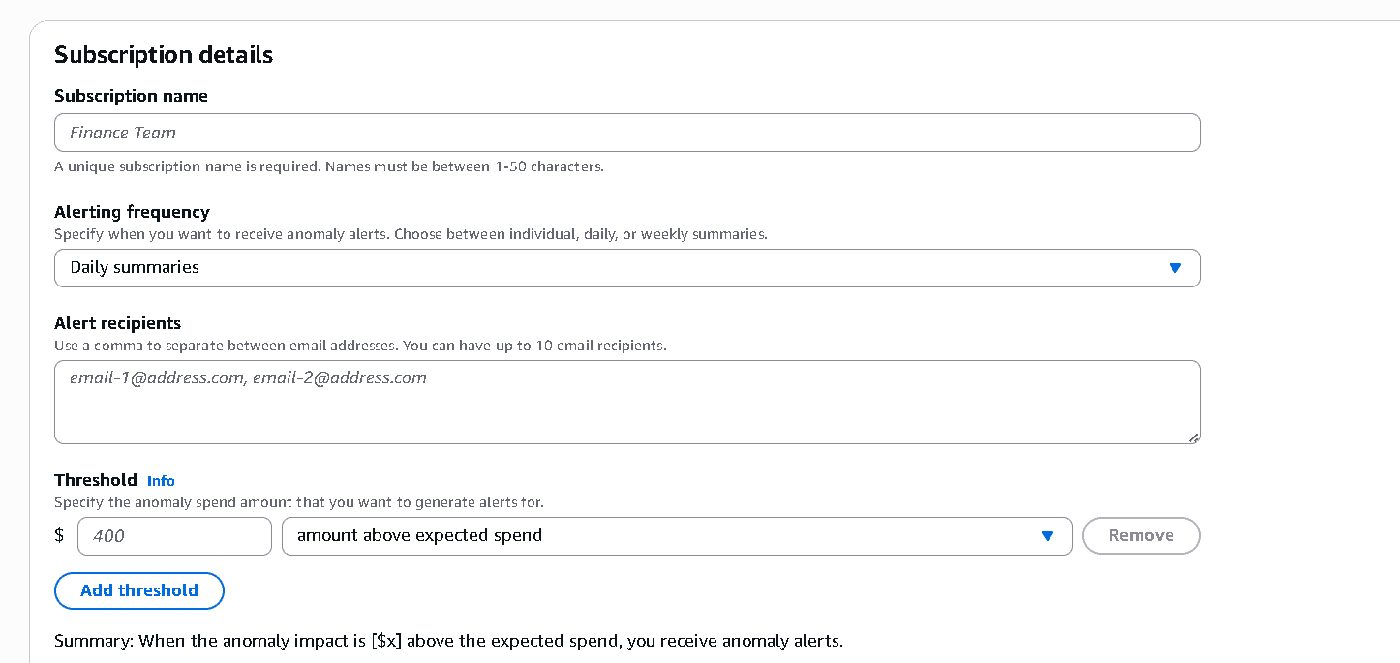1400x663 pixels.
Task: Click the Alert recipients text area
Action: point(627,402)
